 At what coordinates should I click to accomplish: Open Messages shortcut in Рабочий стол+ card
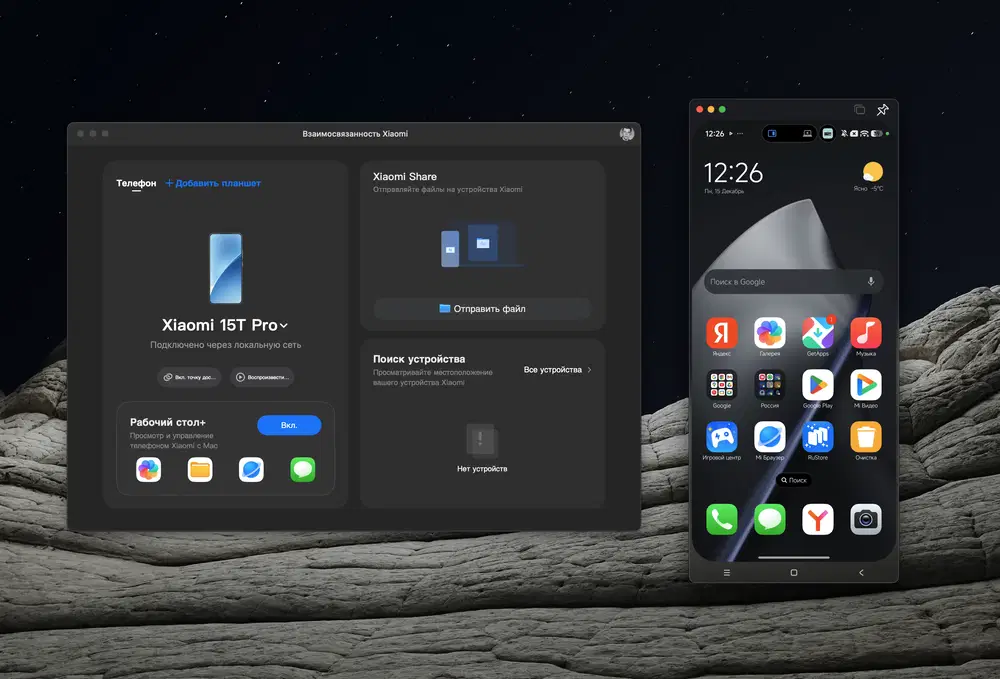[302, 470]
